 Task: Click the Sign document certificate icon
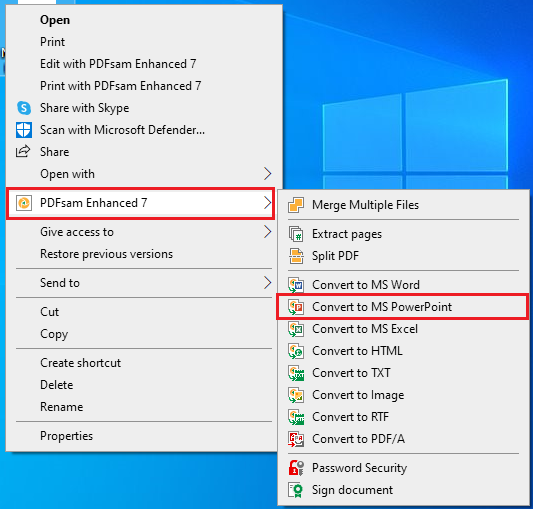coord(296,490)
